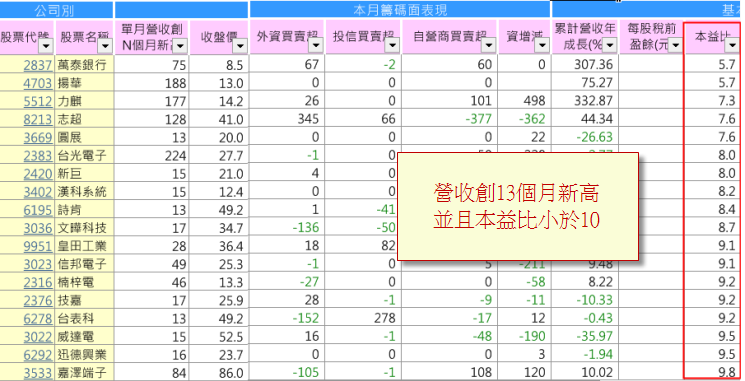Open stock code link 3036

[x=38, y=228]
